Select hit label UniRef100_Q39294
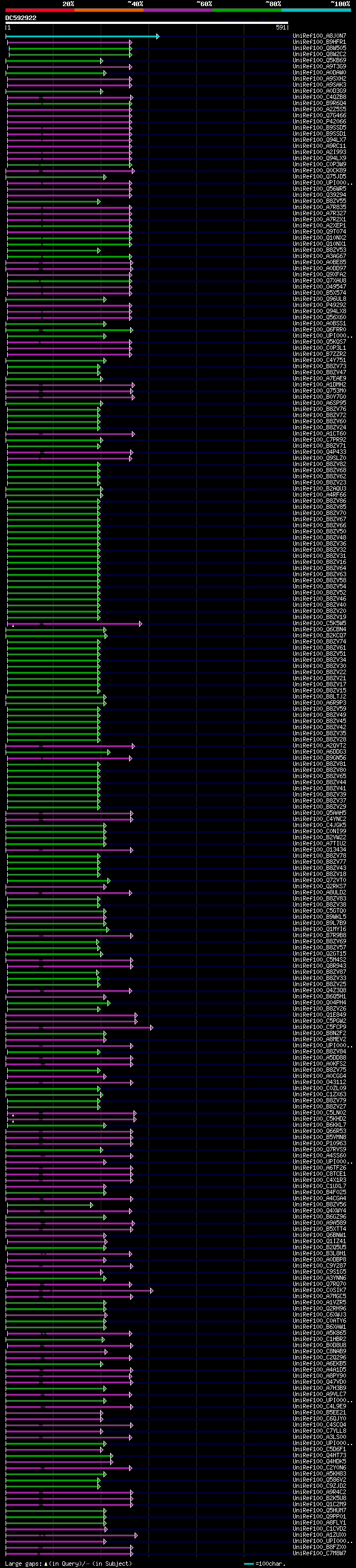This screenshot has width=356, height=1568. pos(319,195)
